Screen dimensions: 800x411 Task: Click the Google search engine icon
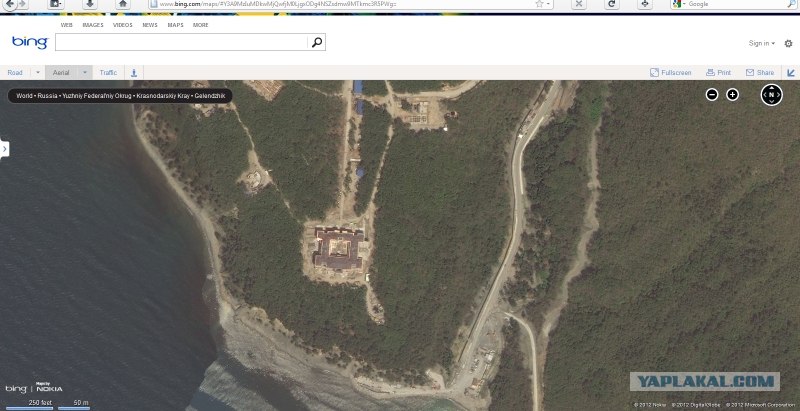(677, 4)
